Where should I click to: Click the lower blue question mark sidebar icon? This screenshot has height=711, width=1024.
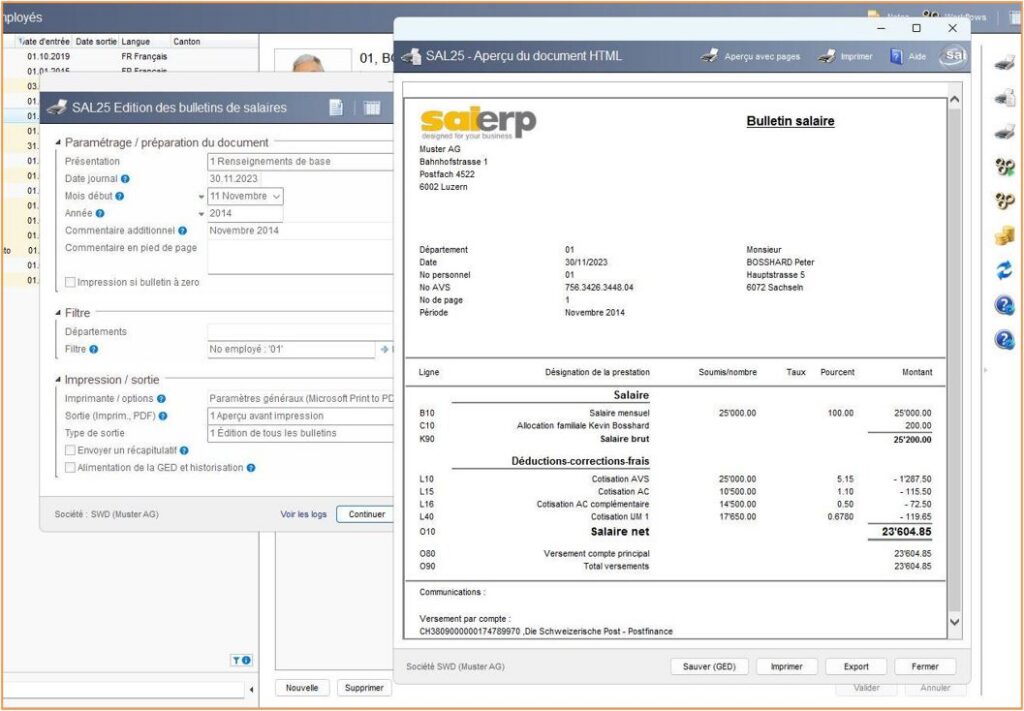point(1004,340)
